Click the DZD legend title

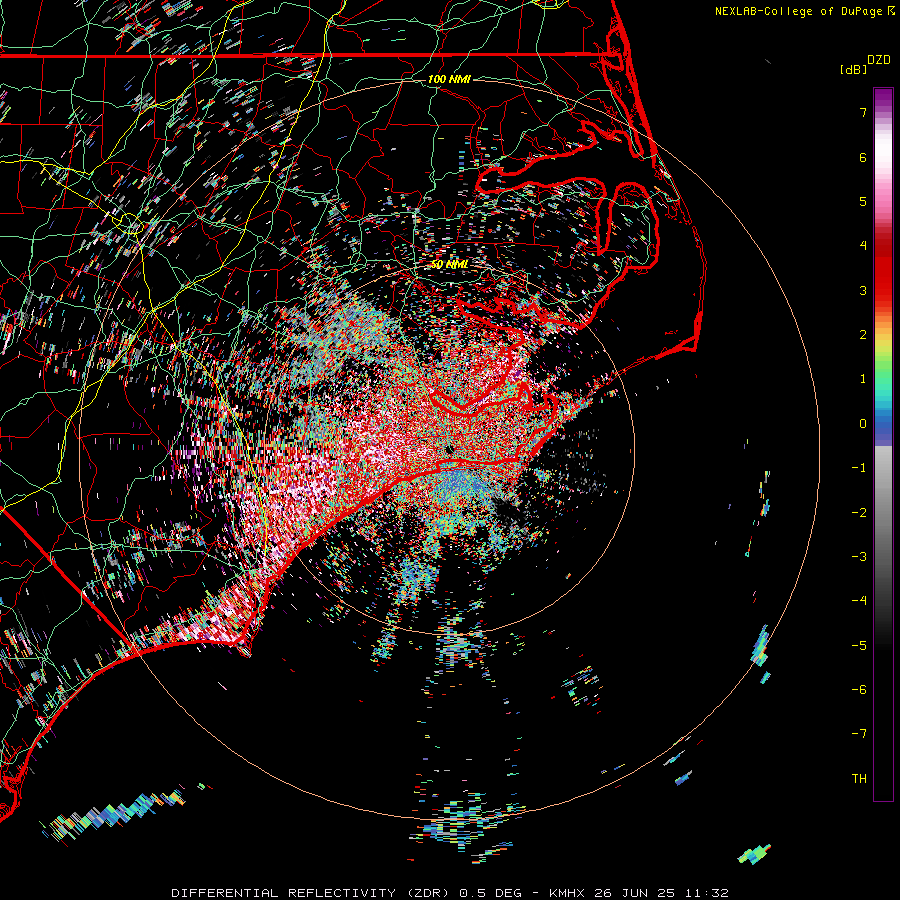879,60
